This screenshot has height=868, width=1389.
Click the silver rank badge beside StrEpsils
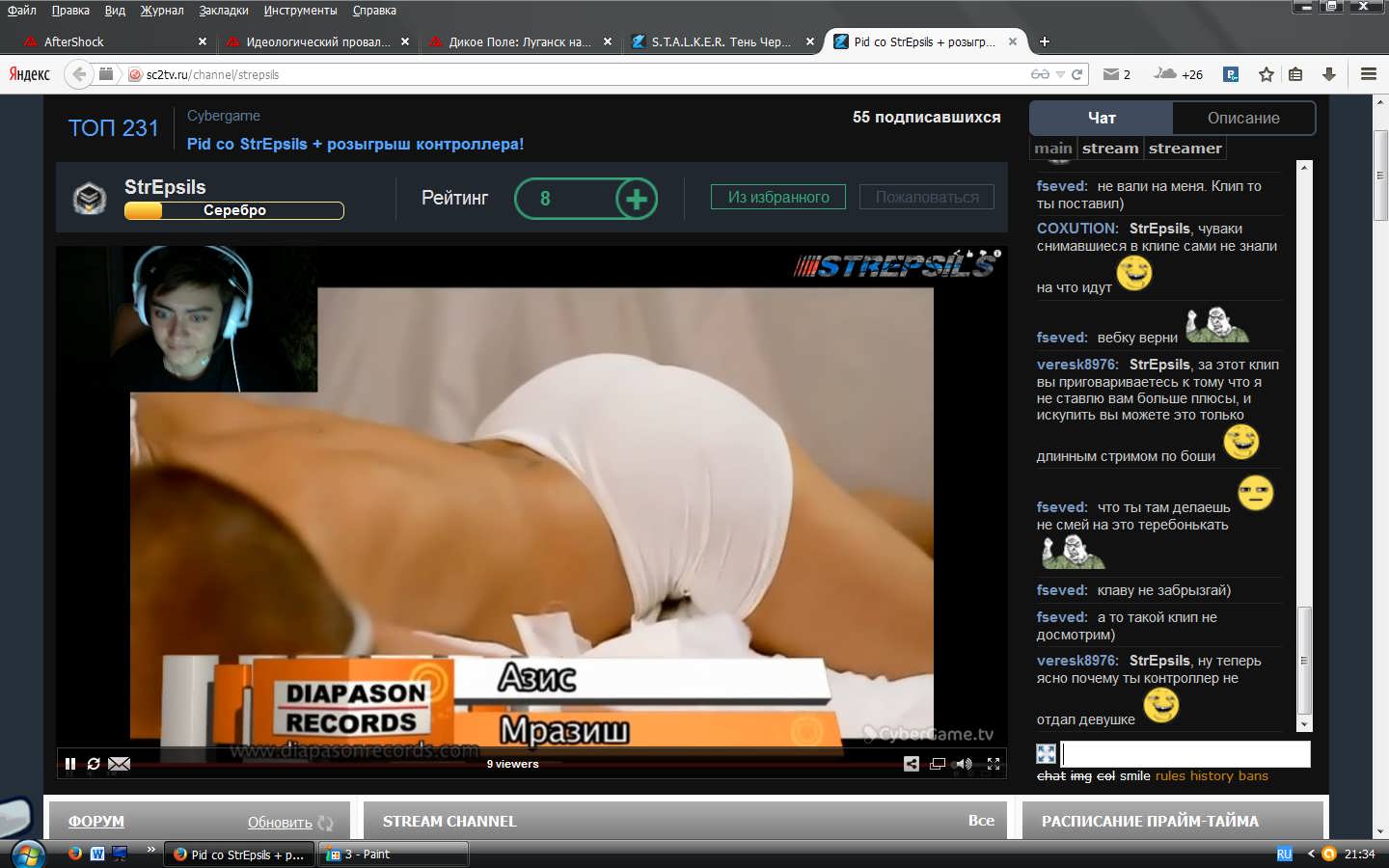click(x=90, y=199)
